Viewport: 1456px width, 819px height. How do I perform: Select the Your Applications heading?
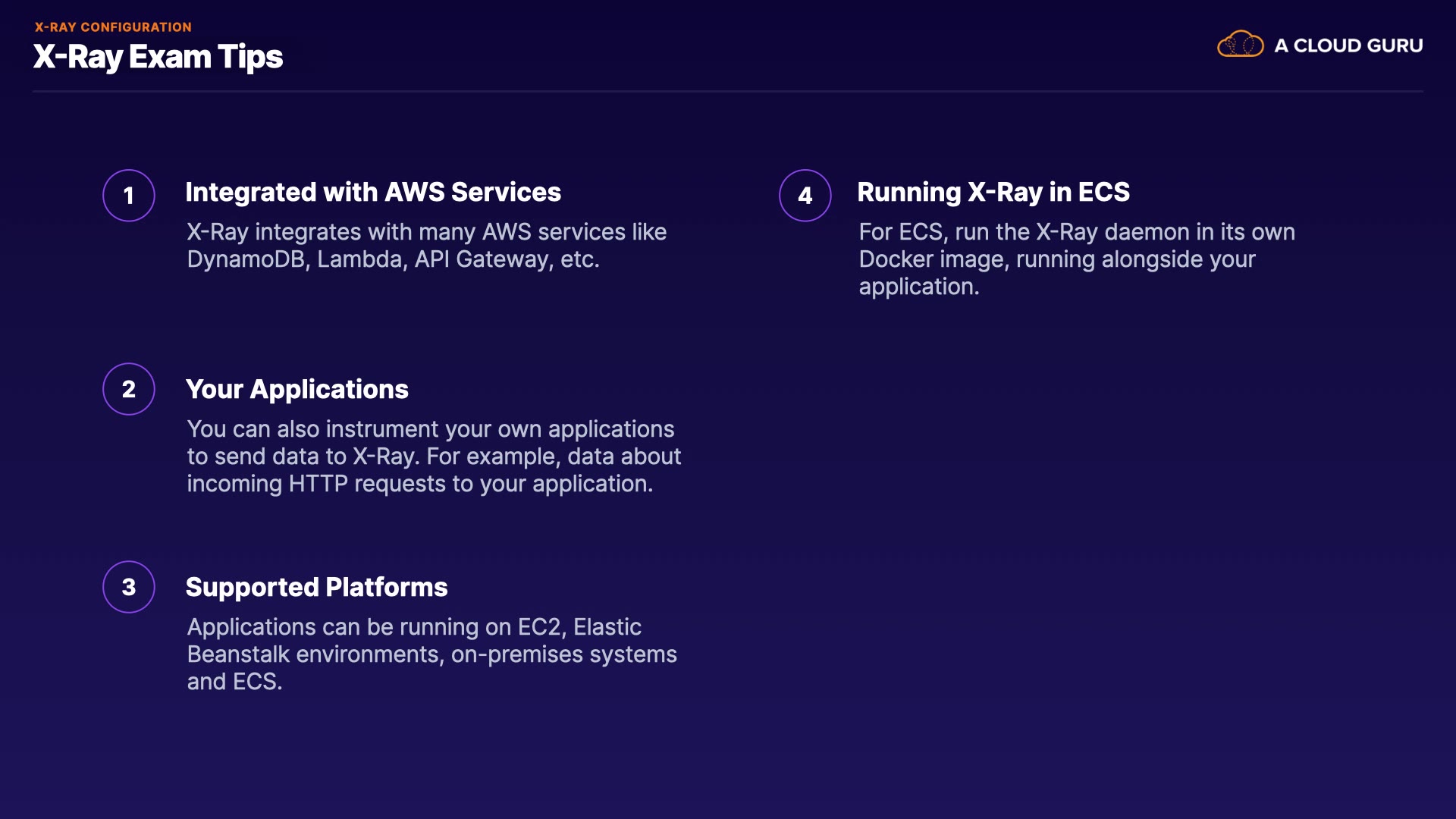click(297, 390)
